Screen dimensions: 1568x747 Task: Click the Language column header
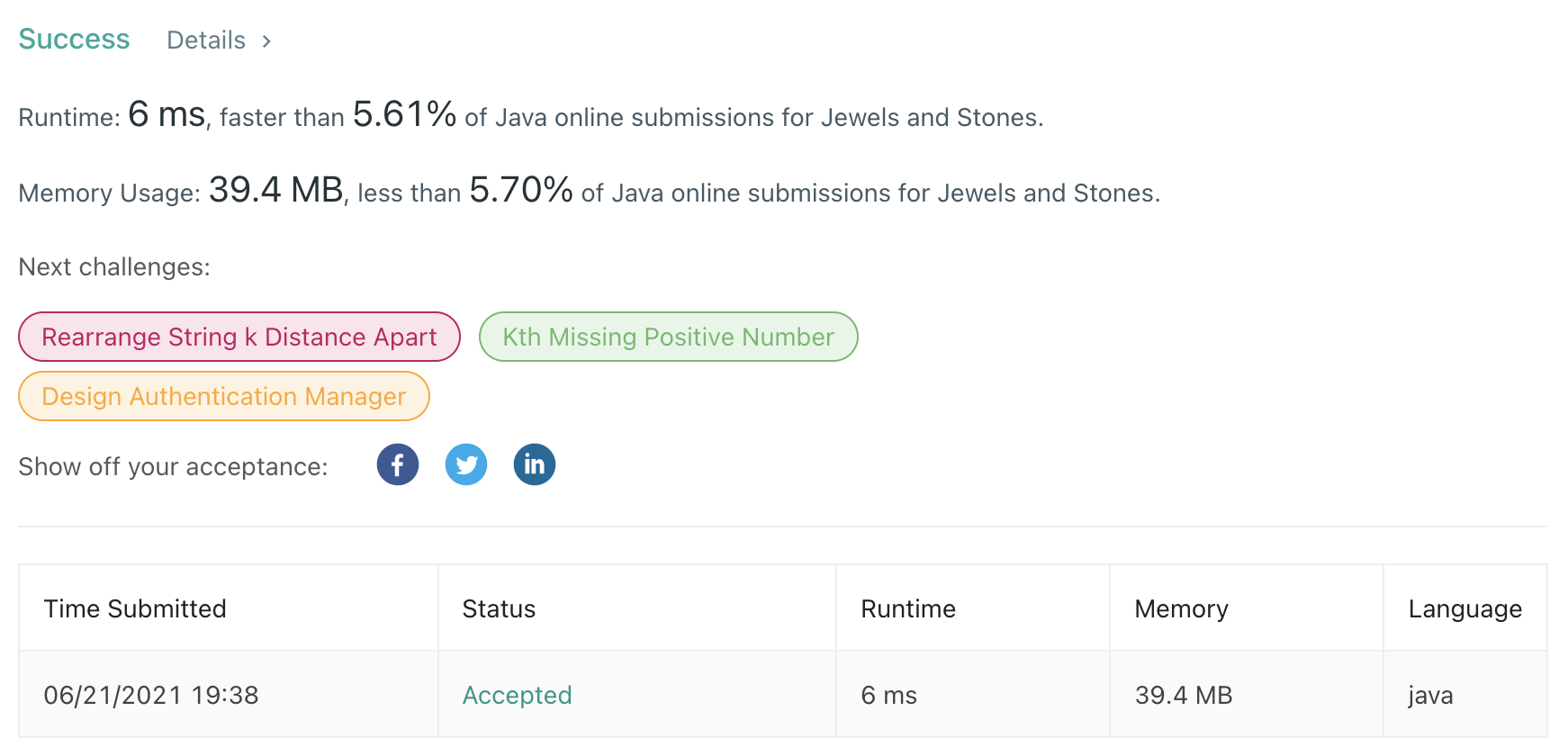[1464, 609]
